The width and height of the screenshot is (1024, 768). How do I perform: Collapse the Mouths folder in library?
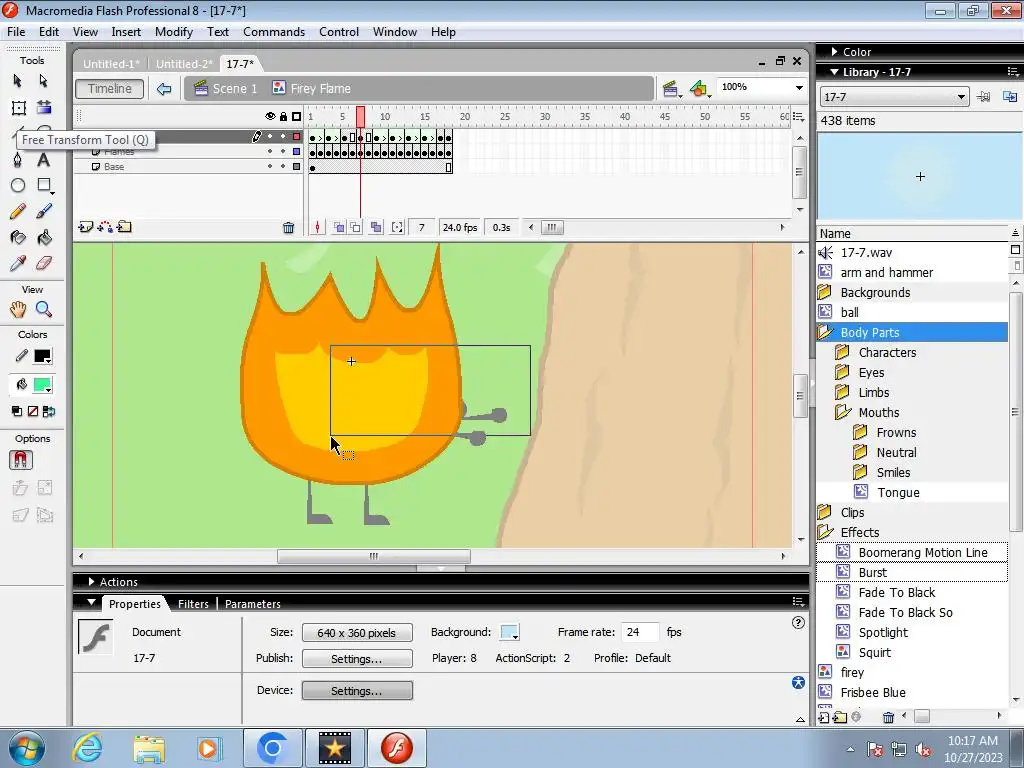[843, 412]
